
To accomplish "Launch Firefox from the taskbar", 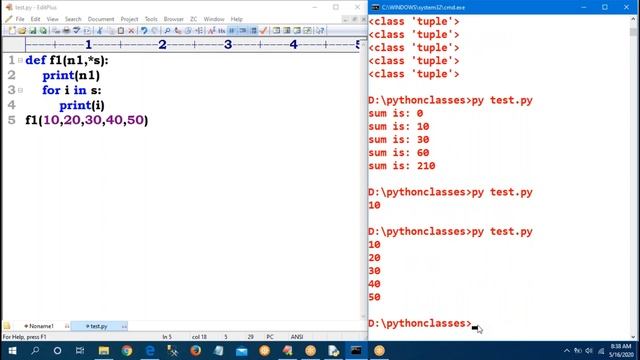I will pos(196,351).
